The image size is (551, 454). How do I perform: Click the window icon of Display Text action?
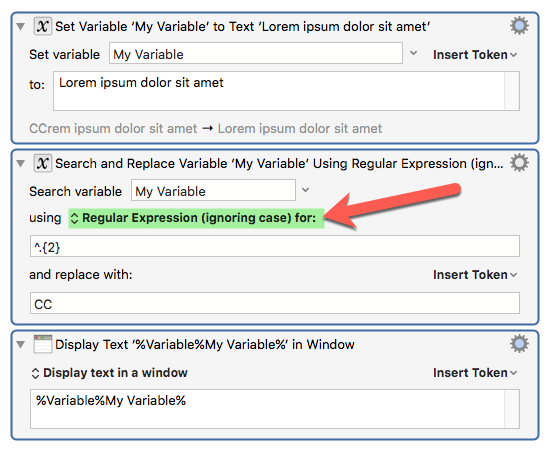pyautogui.click(x=43, y=344)
